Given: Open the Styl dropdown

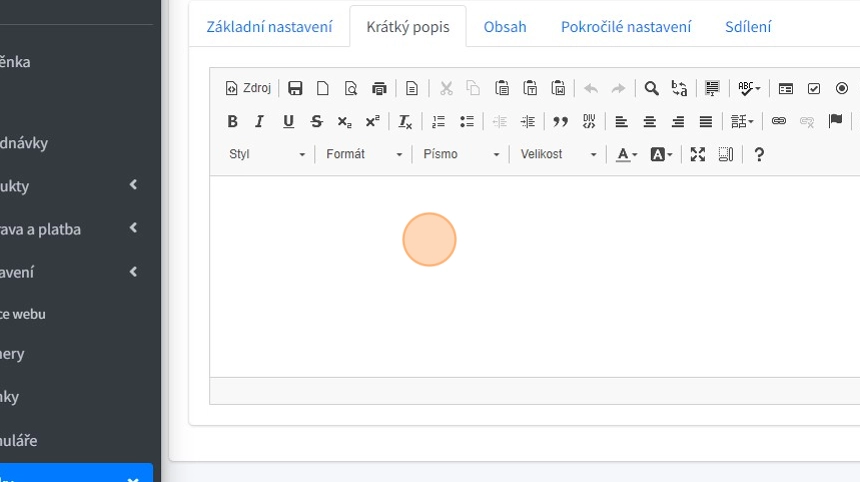Looking at the screenshot, I should click(x=267, y=154).
